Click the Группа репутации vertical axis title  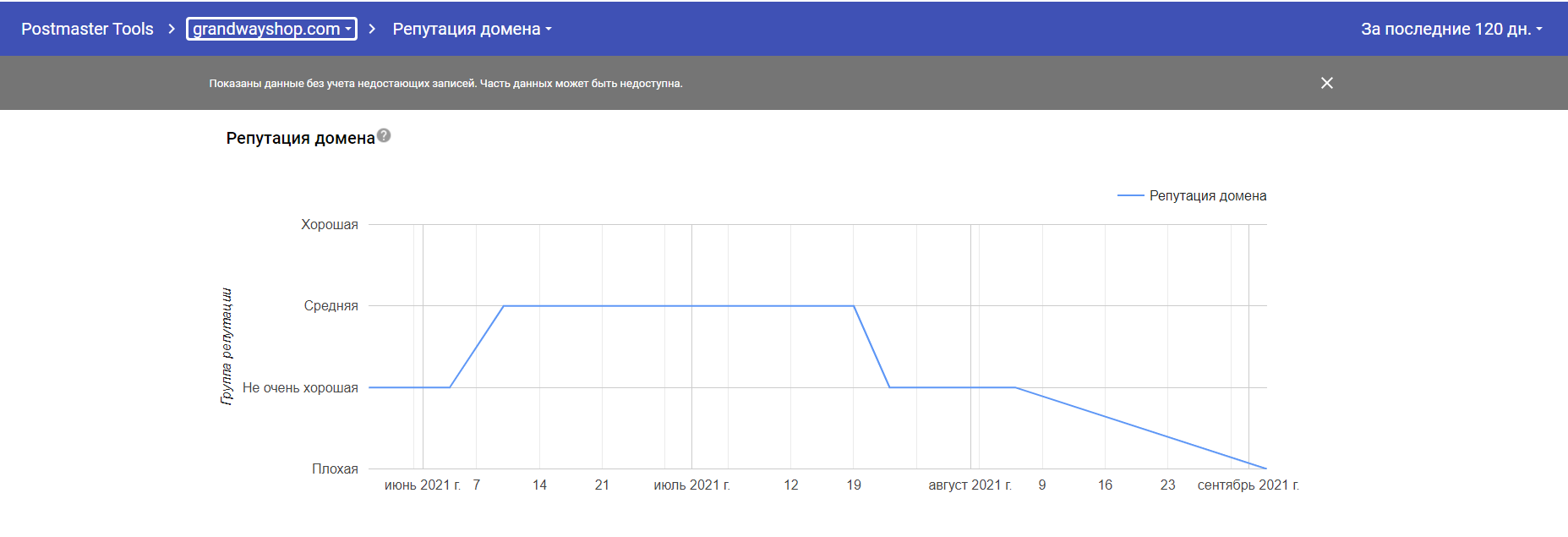[x=227, y=346]
